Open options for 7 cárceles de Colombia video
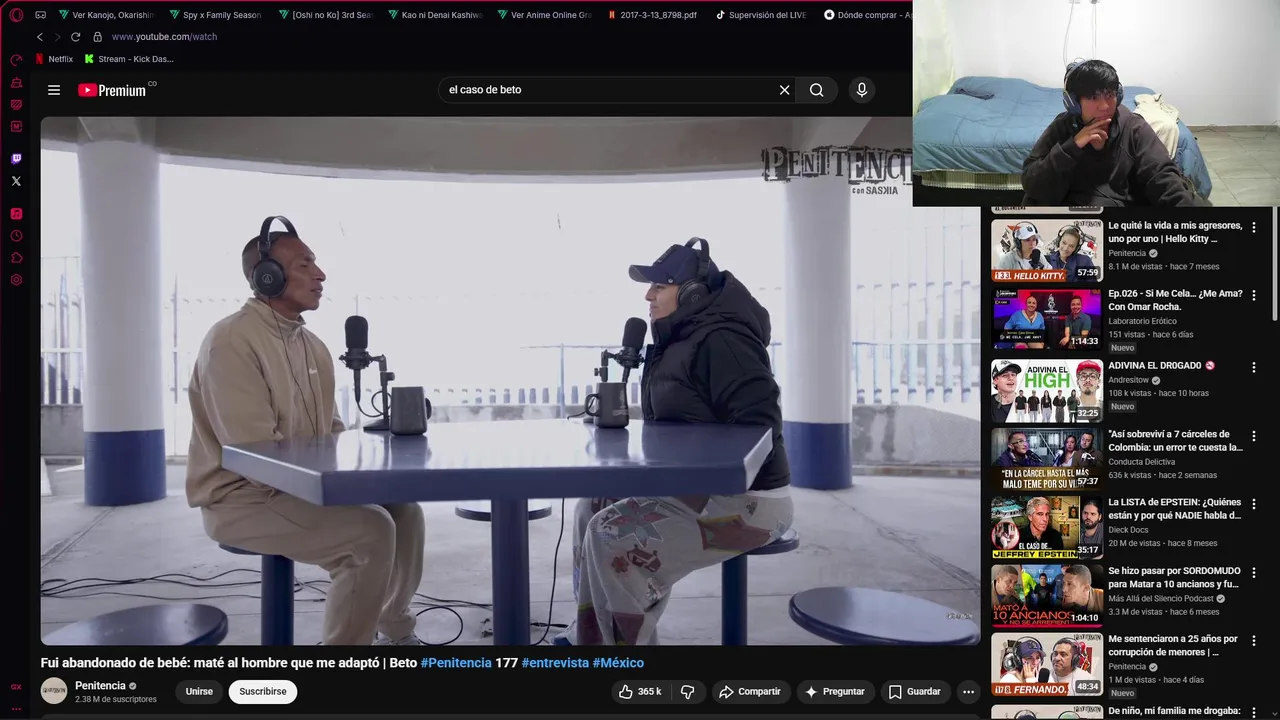1280x720 pixels. point(1254,436)
